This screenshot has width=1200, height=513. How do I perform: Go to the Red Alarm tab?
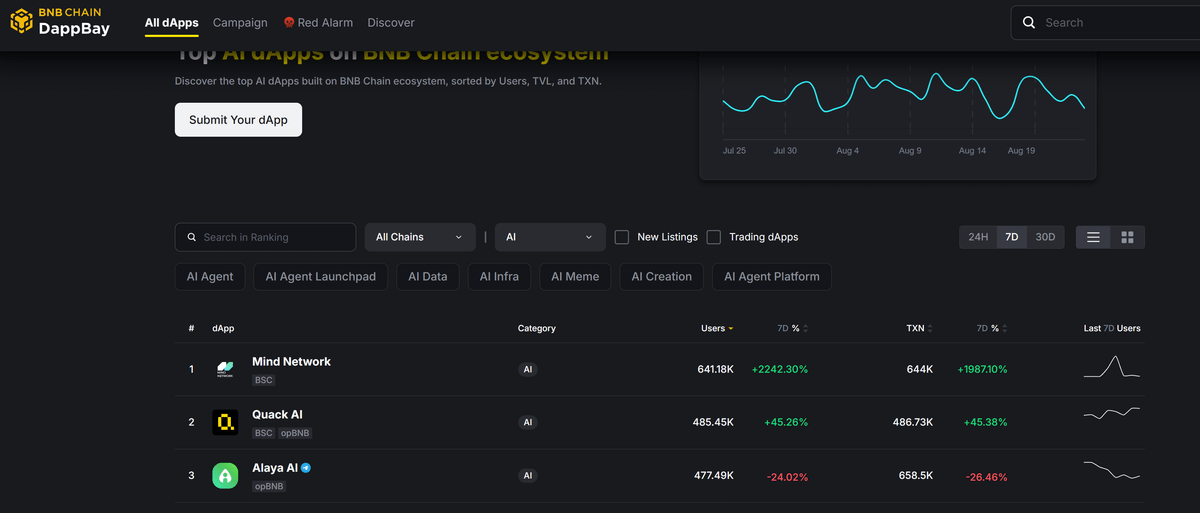318,22
